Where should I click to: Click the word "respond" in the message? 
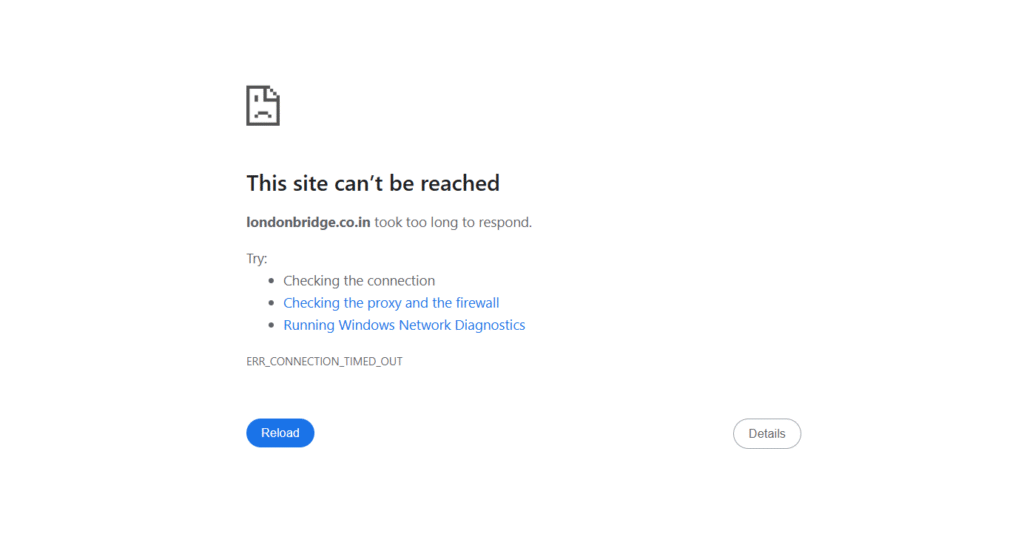[505, 222]
